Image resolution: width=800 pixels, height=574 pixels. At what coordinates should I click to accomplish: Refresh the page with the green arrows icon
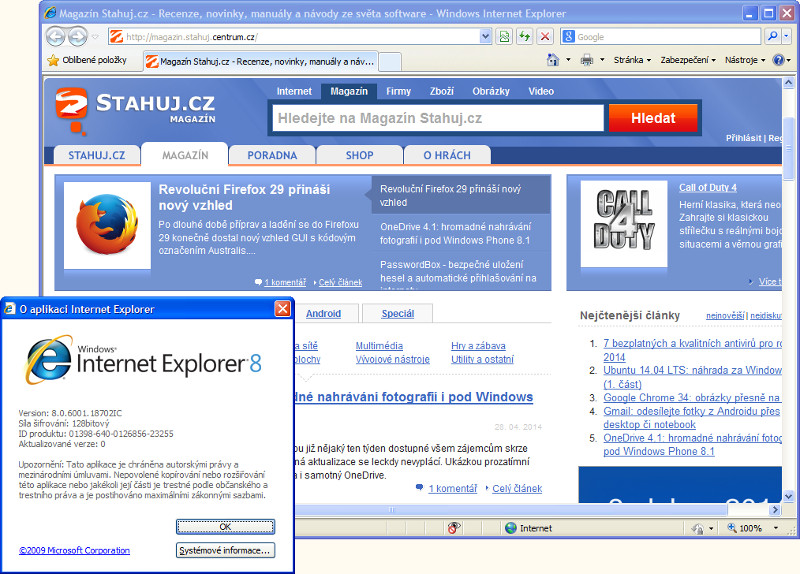(x=524, y=37)
